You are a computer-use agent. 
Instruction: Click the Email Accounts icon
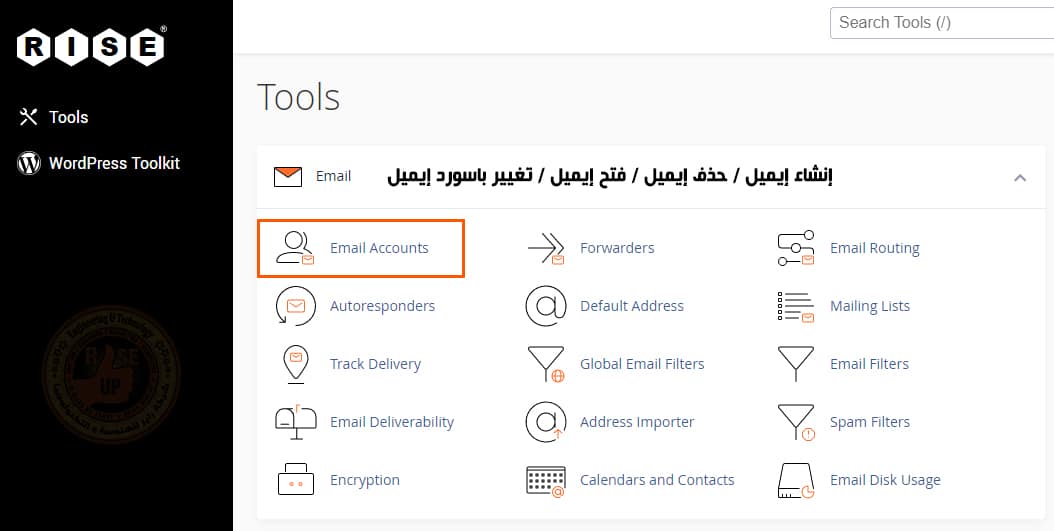(x=295, y=248)
